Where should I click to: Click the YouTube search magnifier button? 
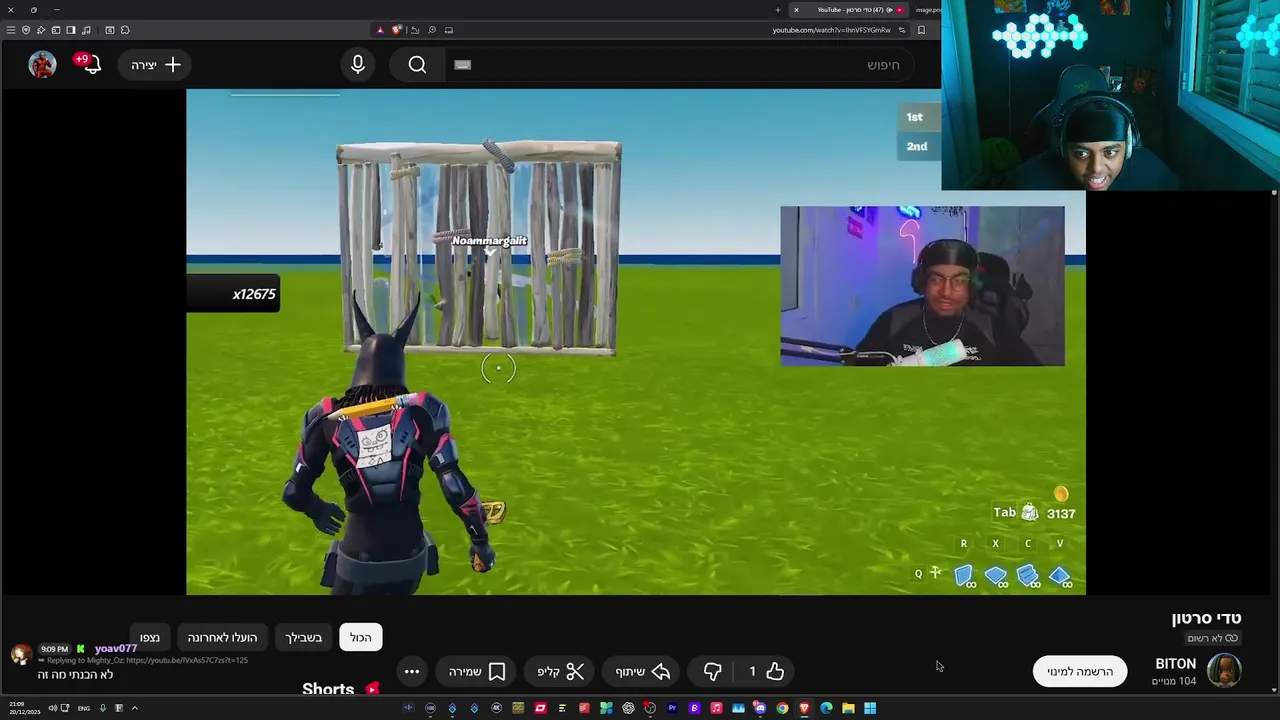(417, 65)
